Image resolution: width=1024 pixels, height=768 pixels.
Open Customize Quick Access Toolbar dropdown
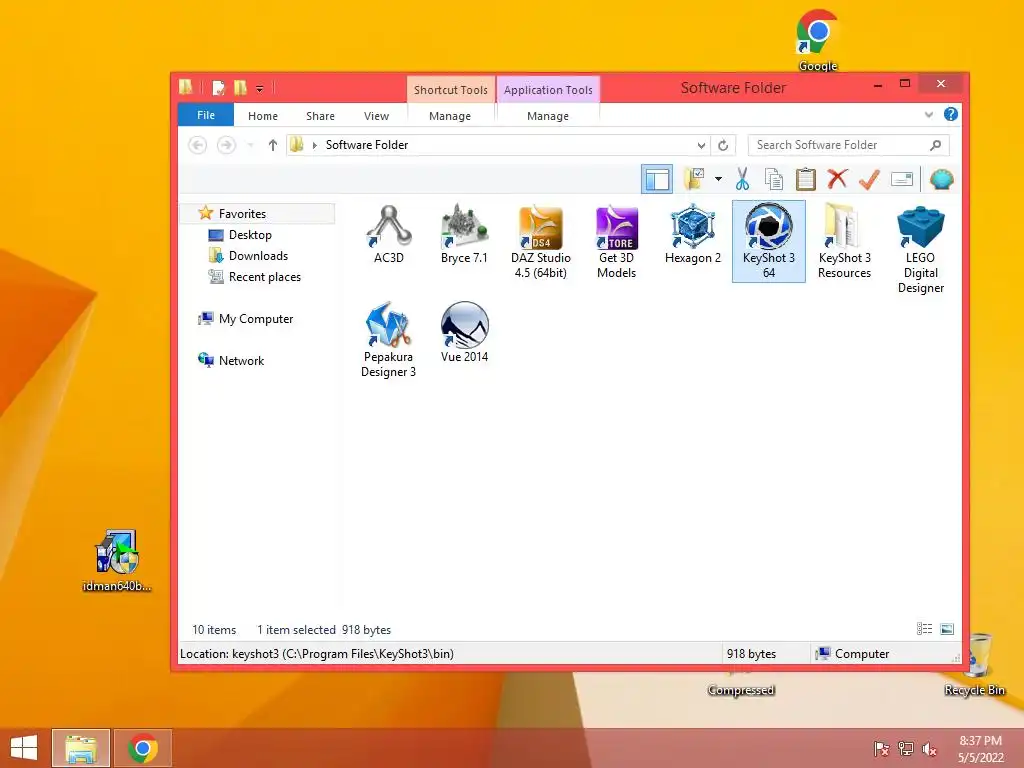coord(259,88)
